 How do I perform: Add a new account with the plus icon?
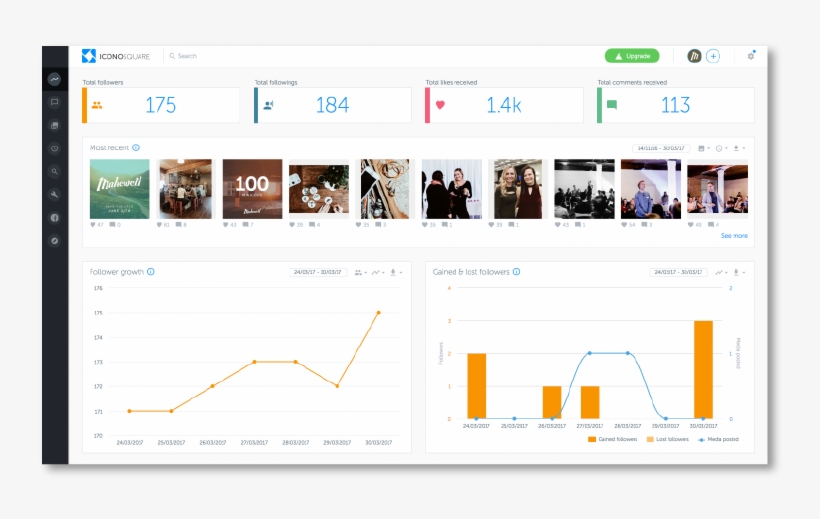coord(713,56)
